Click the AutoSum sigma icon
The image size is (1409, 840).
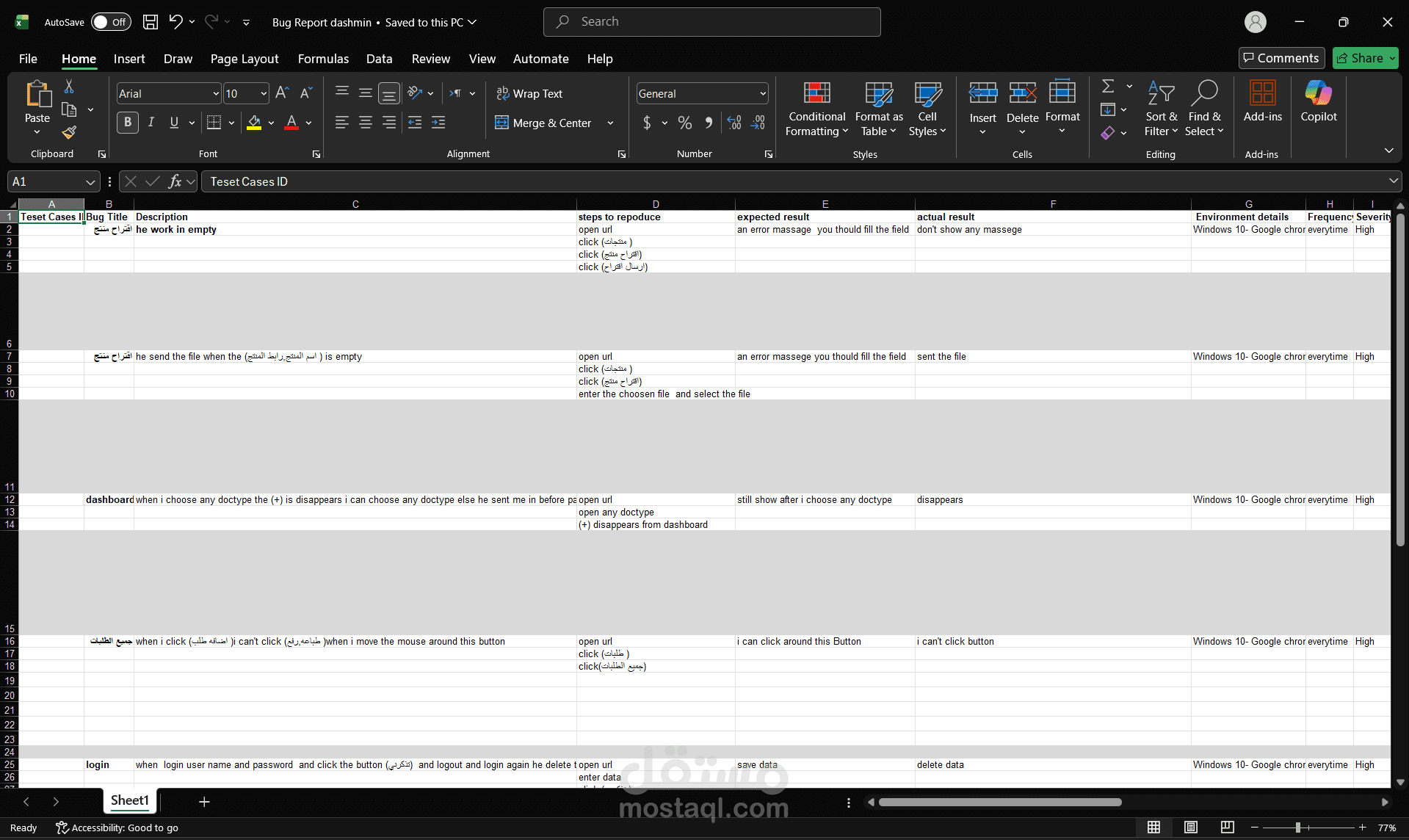(1108, 86)
